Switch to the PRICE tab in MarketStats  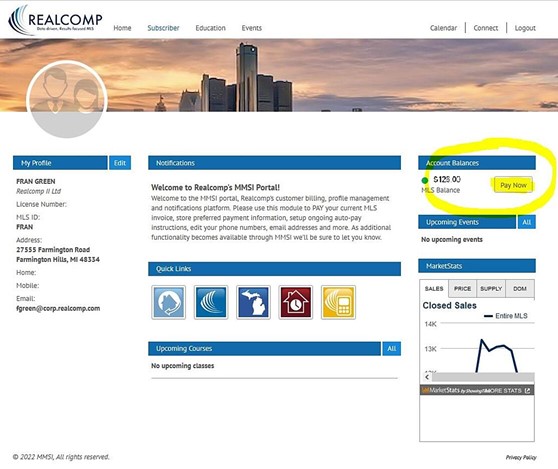click(x=462, y=289)
